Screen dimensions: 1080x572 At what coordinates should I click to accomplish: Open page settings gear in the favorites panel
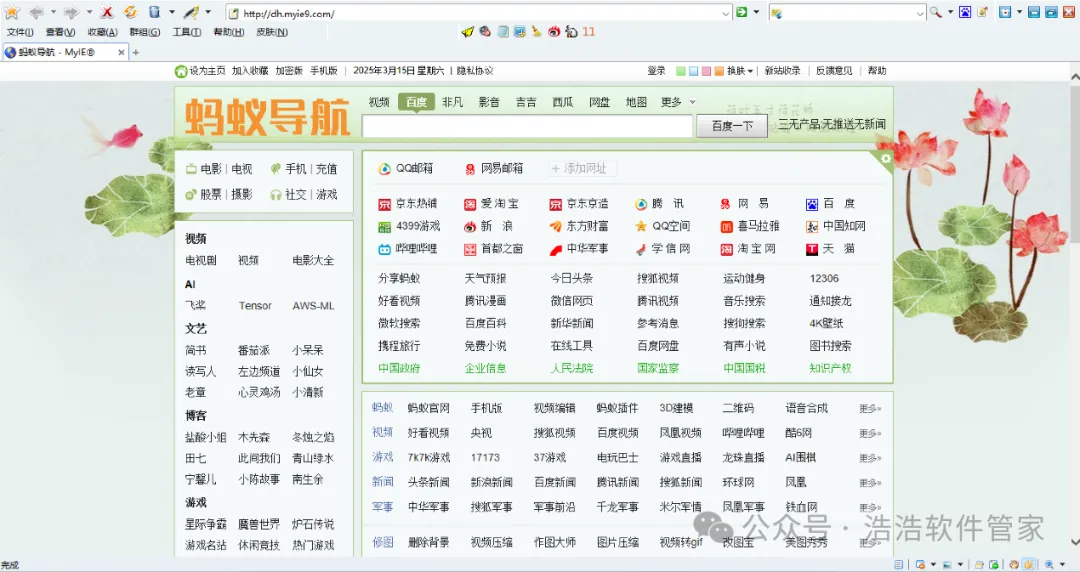(x=886, y=159)
